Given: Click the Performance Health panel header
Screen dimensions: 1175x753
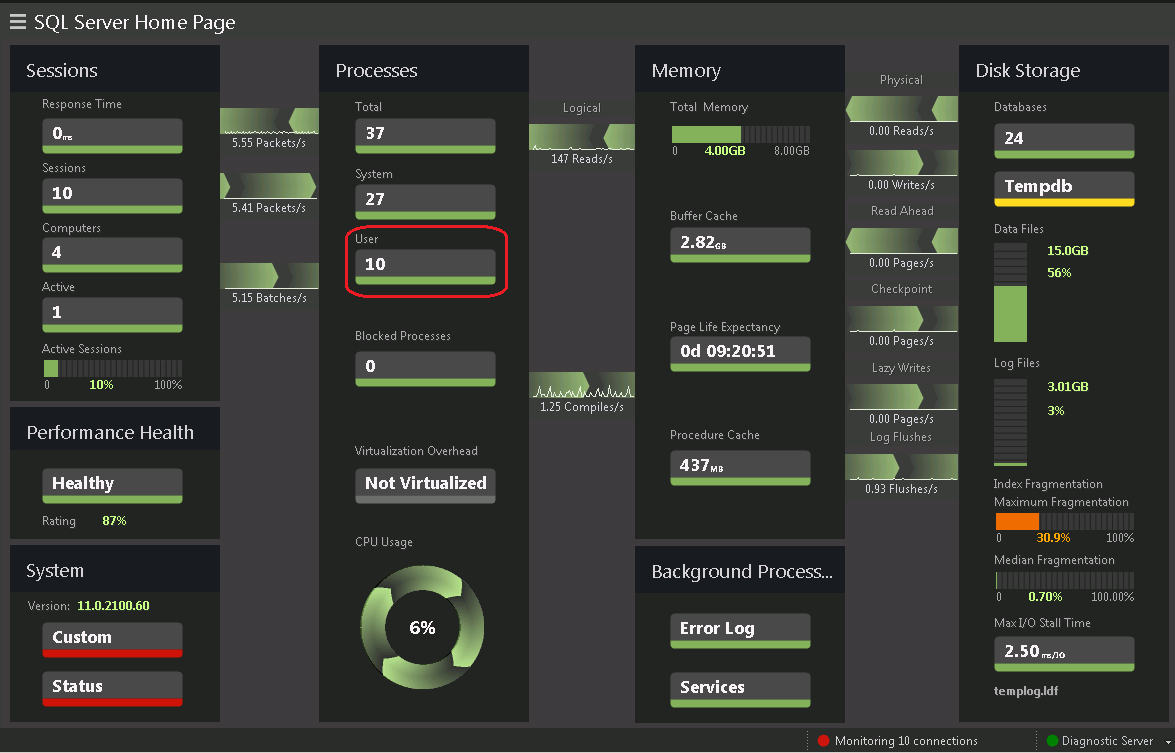Looking at the screenshot, I should (x=115, y=430).
